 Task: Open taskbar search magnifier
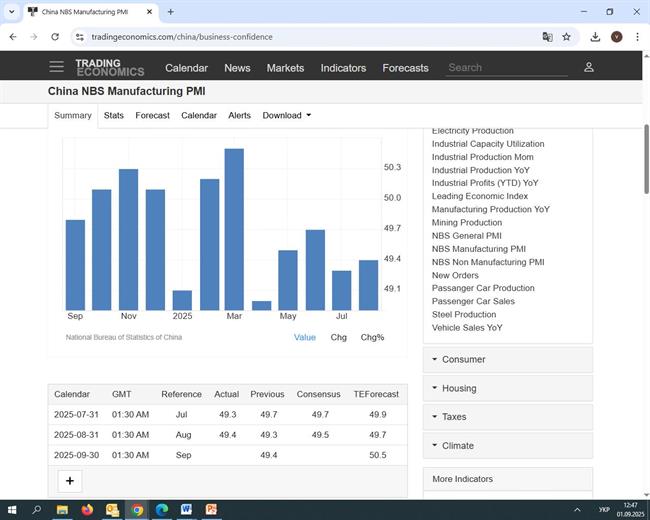click(x=36, y=510)
